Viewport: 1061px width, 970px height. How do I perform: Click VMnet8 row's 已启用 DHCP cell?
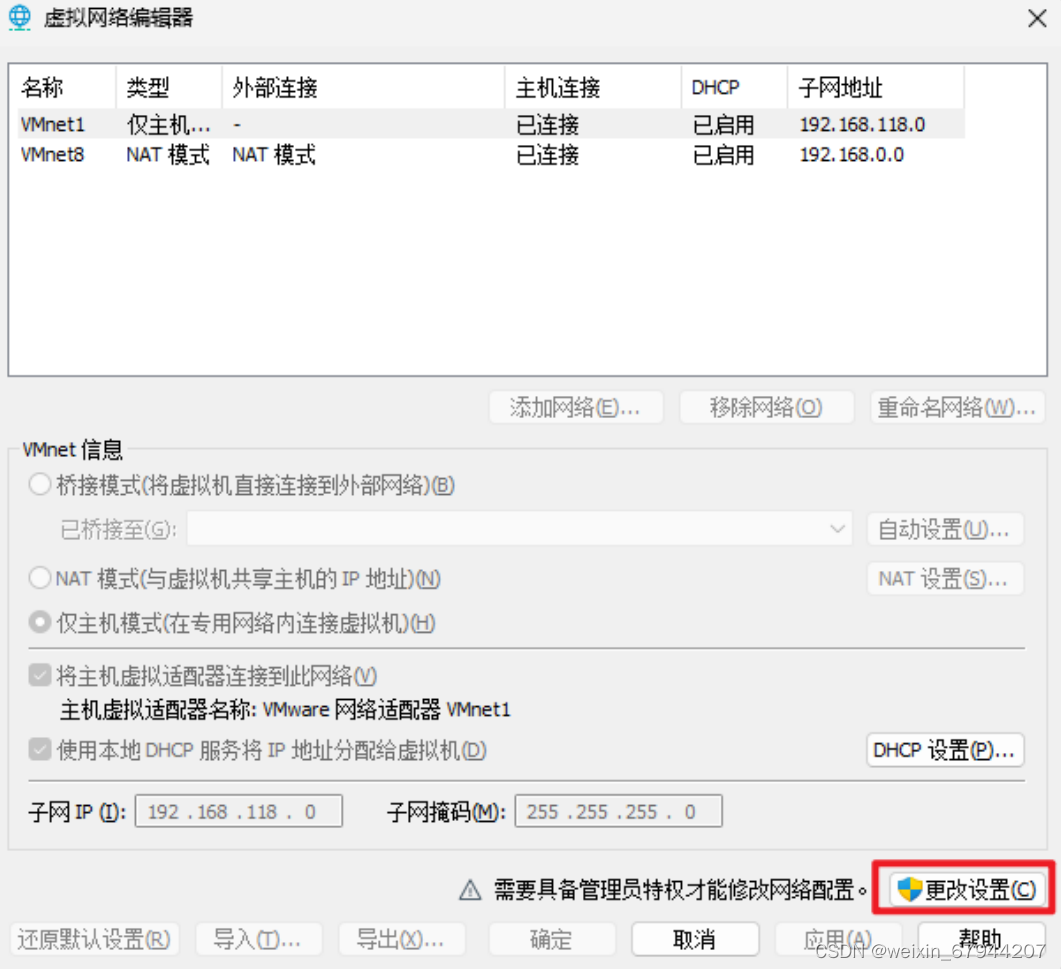(723, 155)
